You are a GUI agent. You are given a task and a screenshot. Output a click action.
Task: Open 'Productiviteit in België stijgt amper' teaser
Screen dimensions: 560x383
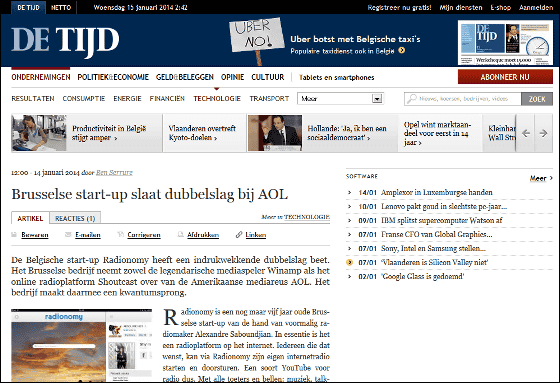(109, 133)
